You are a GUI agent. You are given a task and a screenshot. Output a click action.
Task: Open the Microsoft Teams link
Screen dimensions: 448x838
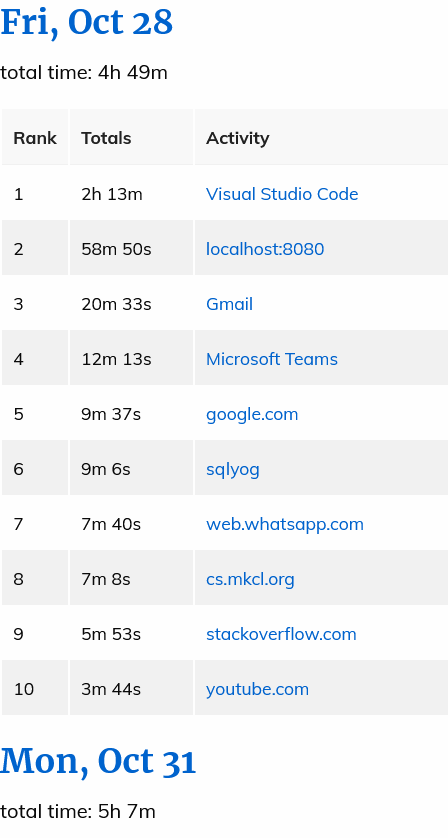tap(272, 359)
